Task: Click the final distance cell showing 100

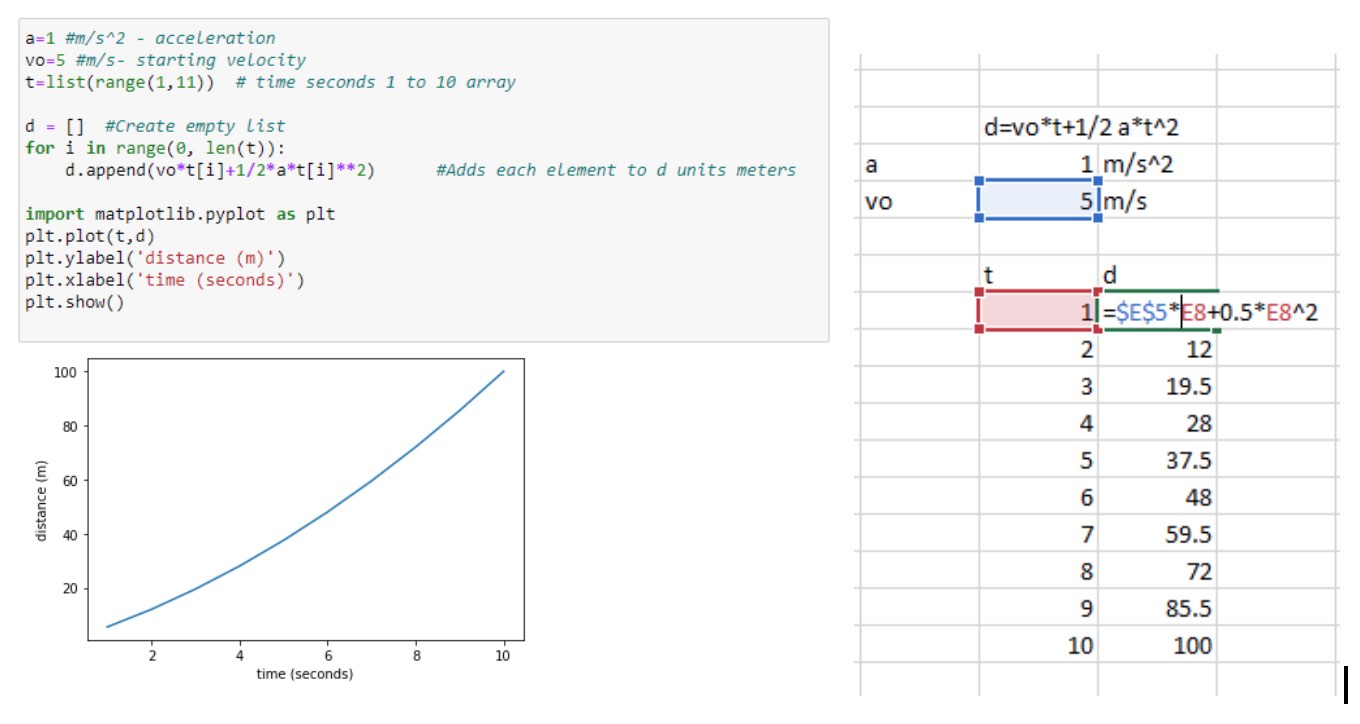Action: point(1158,646)
